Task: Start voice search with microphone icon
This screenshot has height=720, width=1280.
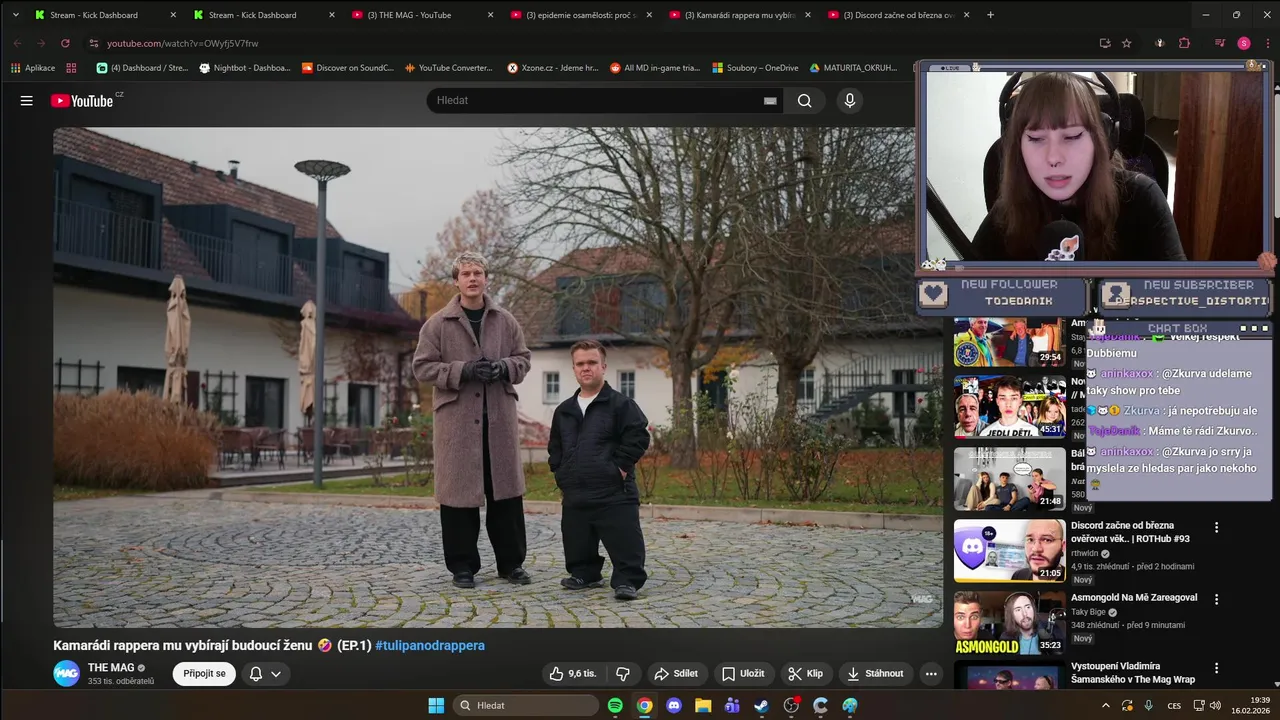Action: coord(850,100)
